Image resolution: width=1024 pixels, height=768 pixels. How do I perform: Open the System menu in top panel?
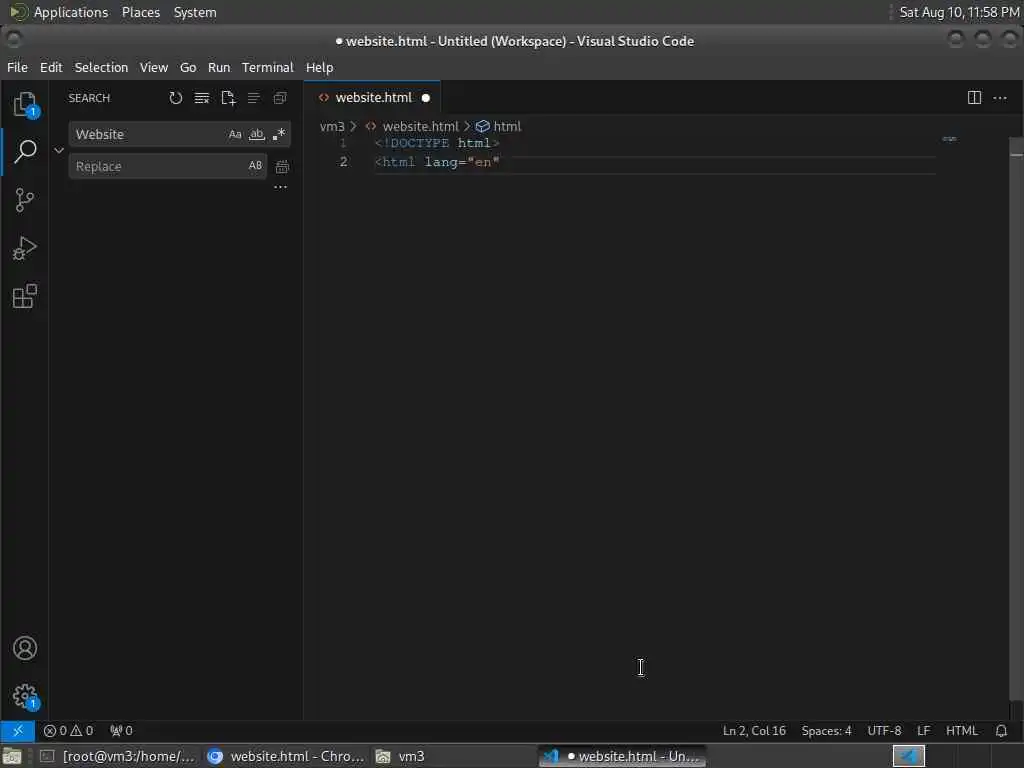[x=195, y=12]
